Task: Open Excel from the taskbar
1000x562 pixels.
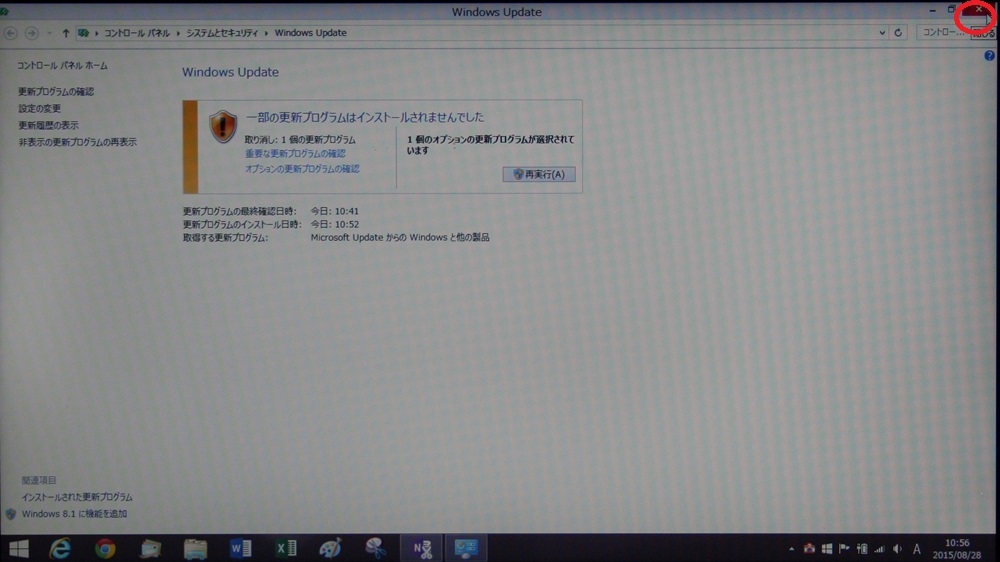Action: [286, 548]
